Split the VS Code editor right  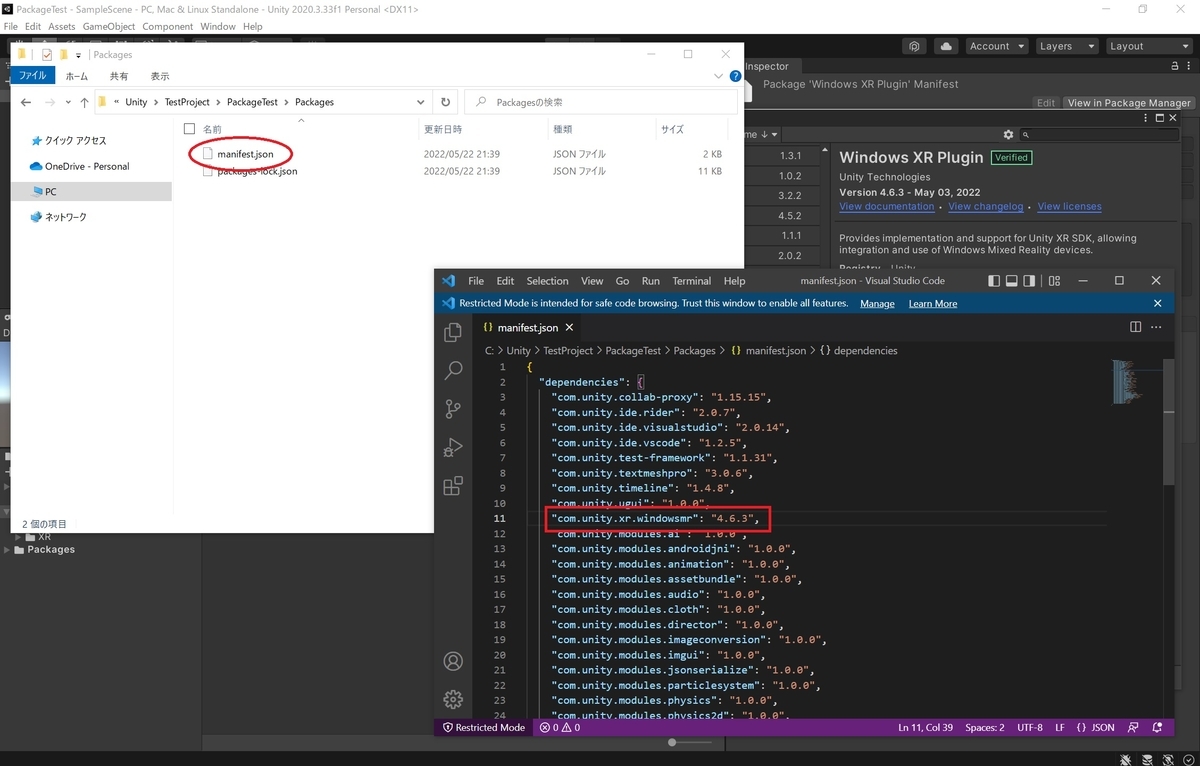1135,327
